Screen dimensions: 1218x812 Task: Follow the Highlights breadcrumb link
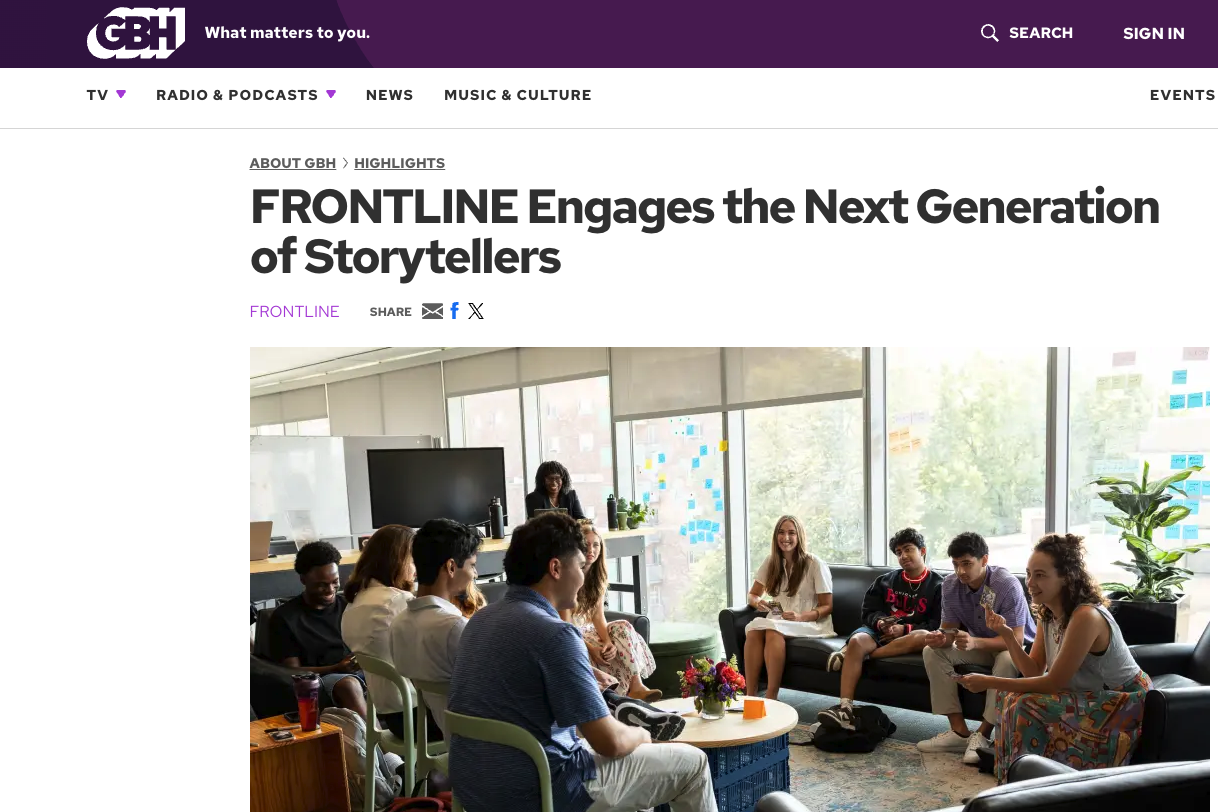tap(399, 163)
